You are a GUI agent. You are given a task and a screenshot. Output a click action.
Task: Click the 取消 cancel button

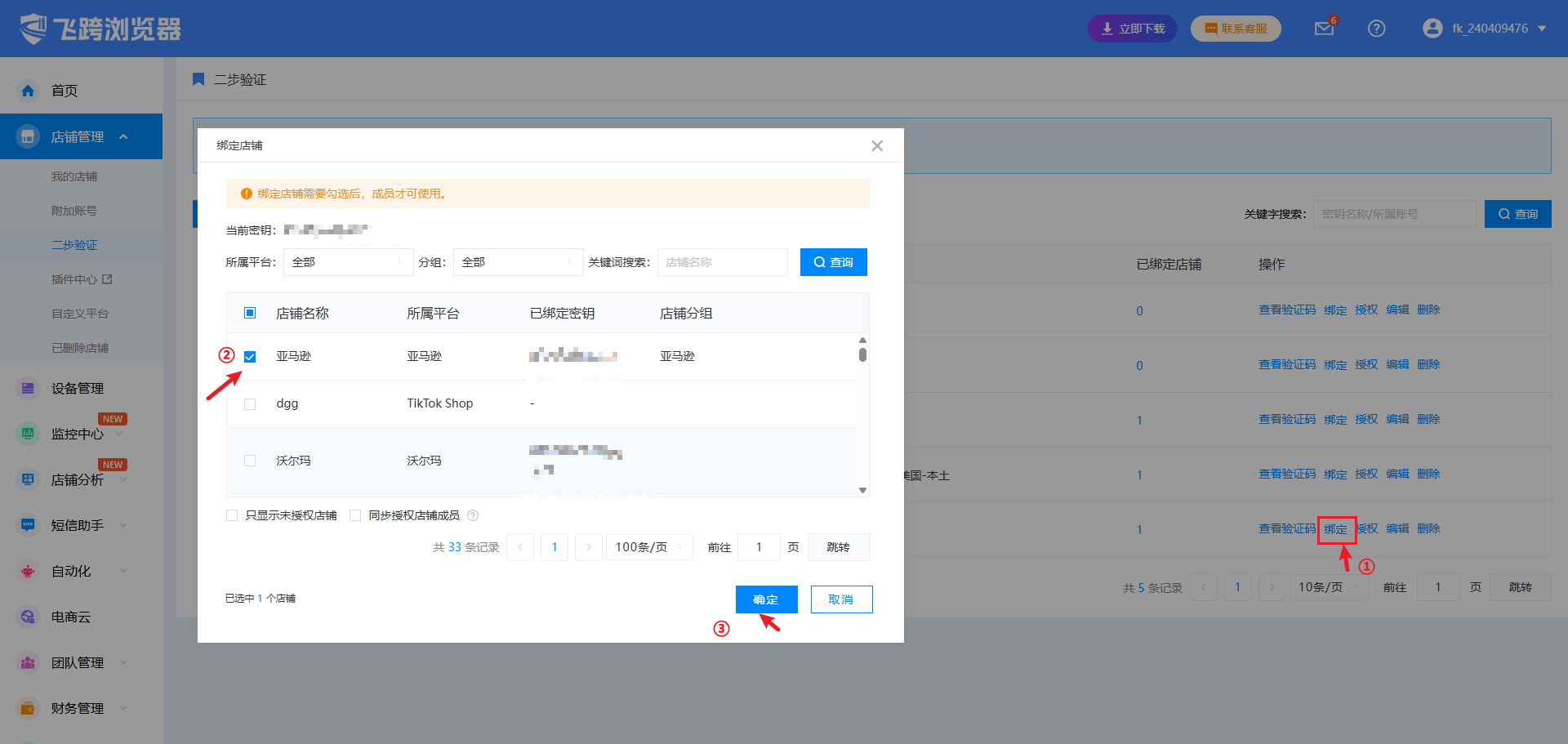coord(841,599)
